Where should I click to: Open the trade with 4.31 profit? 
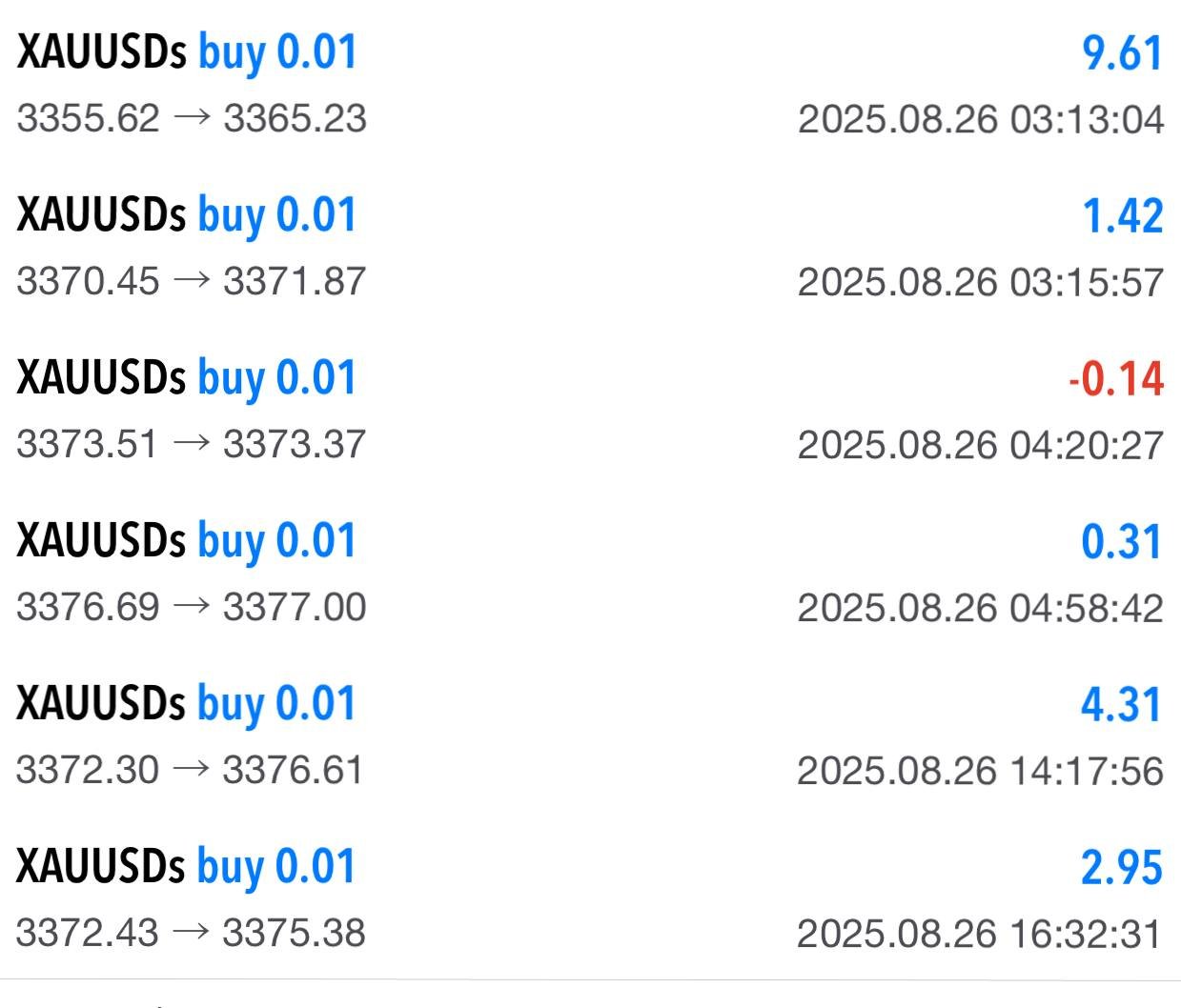click(x=1121, y=705)
